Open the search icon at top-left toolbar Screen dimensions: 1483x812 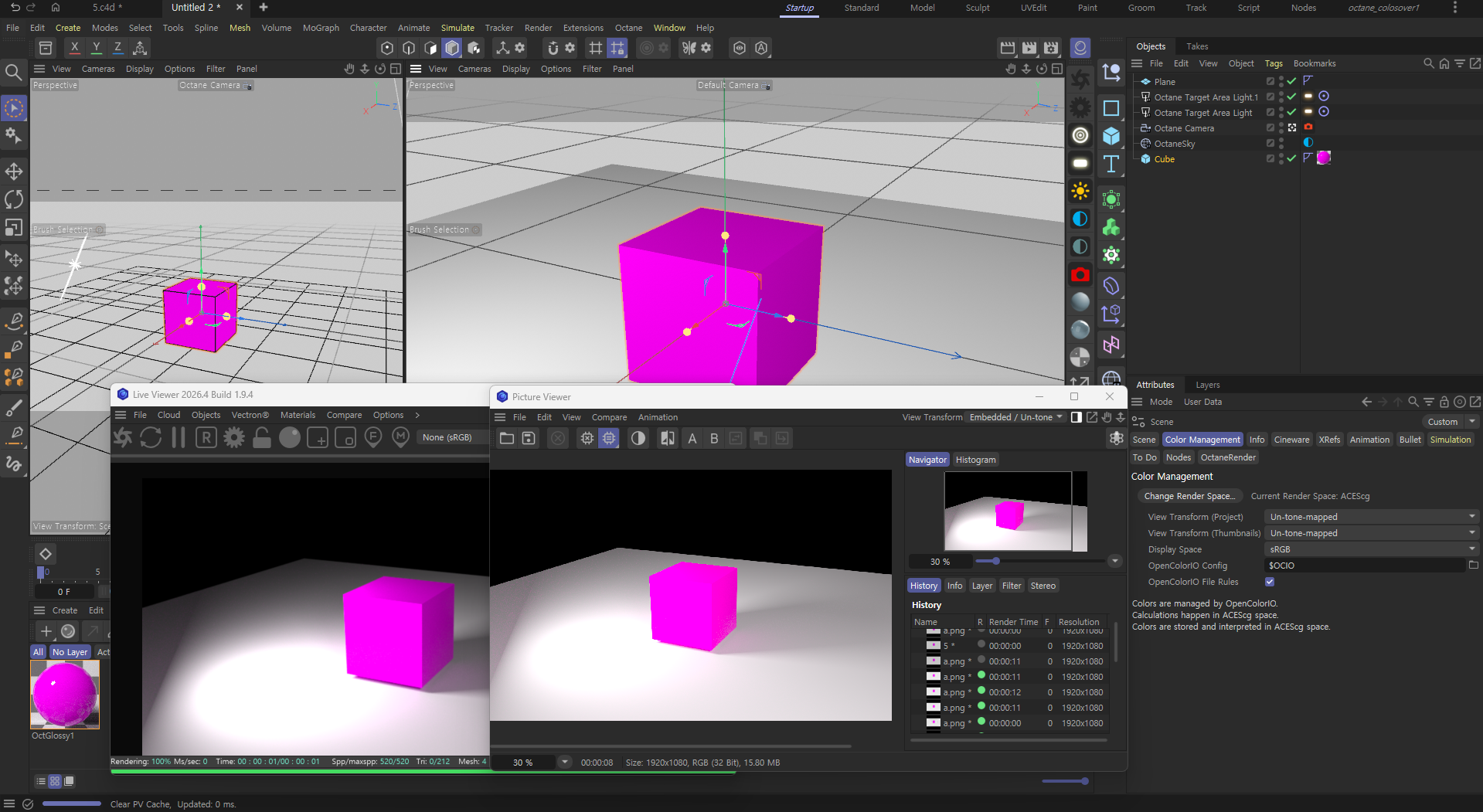(13, 73)
